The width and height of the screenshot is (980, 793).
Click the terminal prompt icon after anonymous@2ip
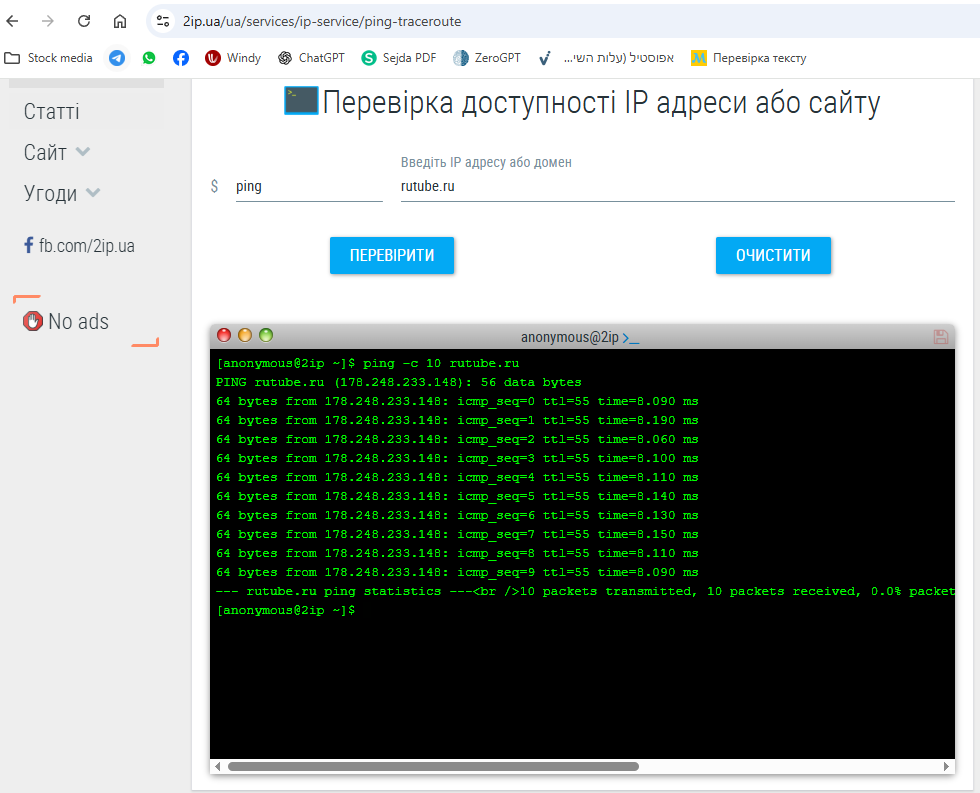click(x=631, y=338)
